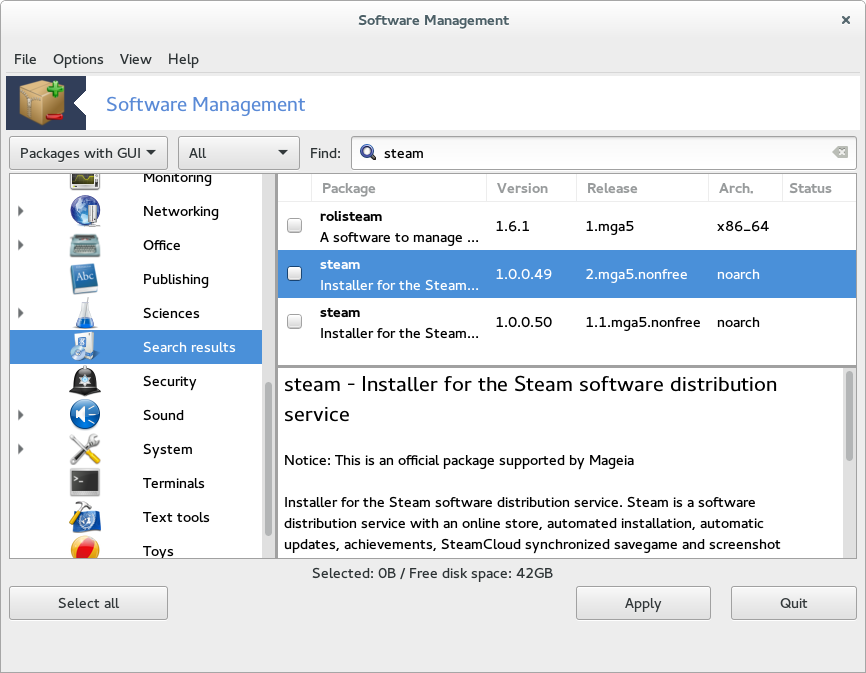866x673 pixels.
Task: Tick the rolisteam package checkbox
Action: click(x=295, y=226)
